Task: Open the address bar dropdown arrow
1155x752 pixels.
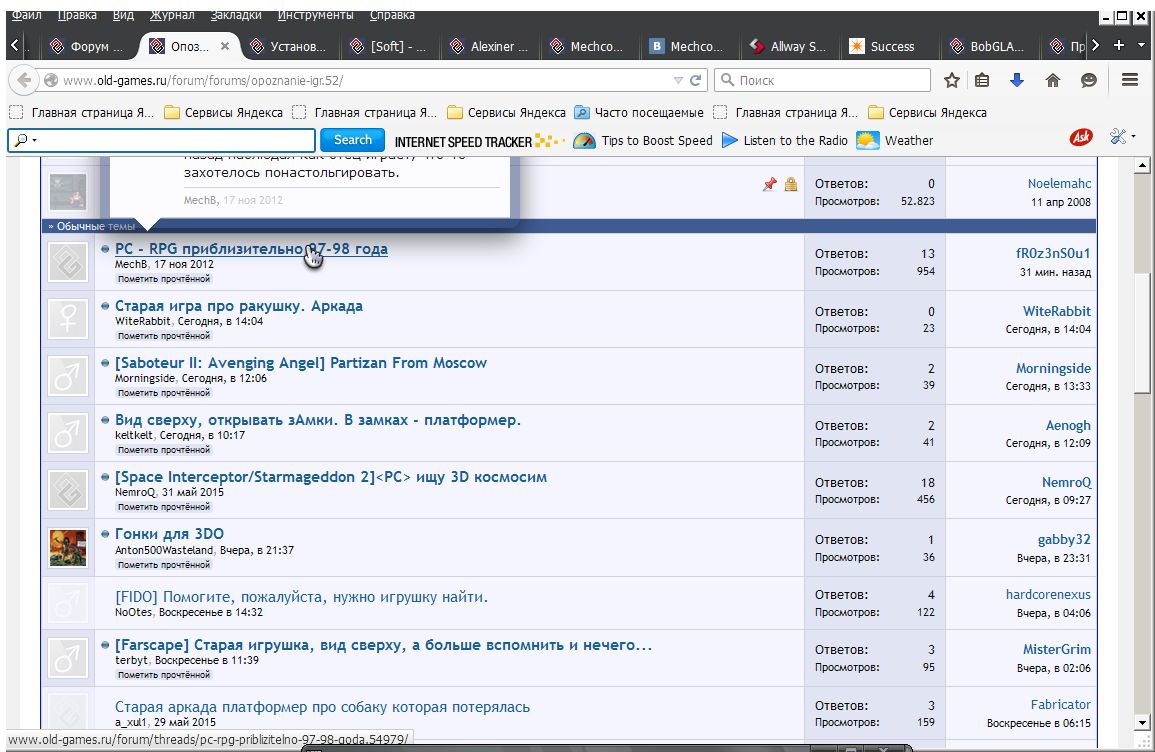Action: click(x=677, y=78)
